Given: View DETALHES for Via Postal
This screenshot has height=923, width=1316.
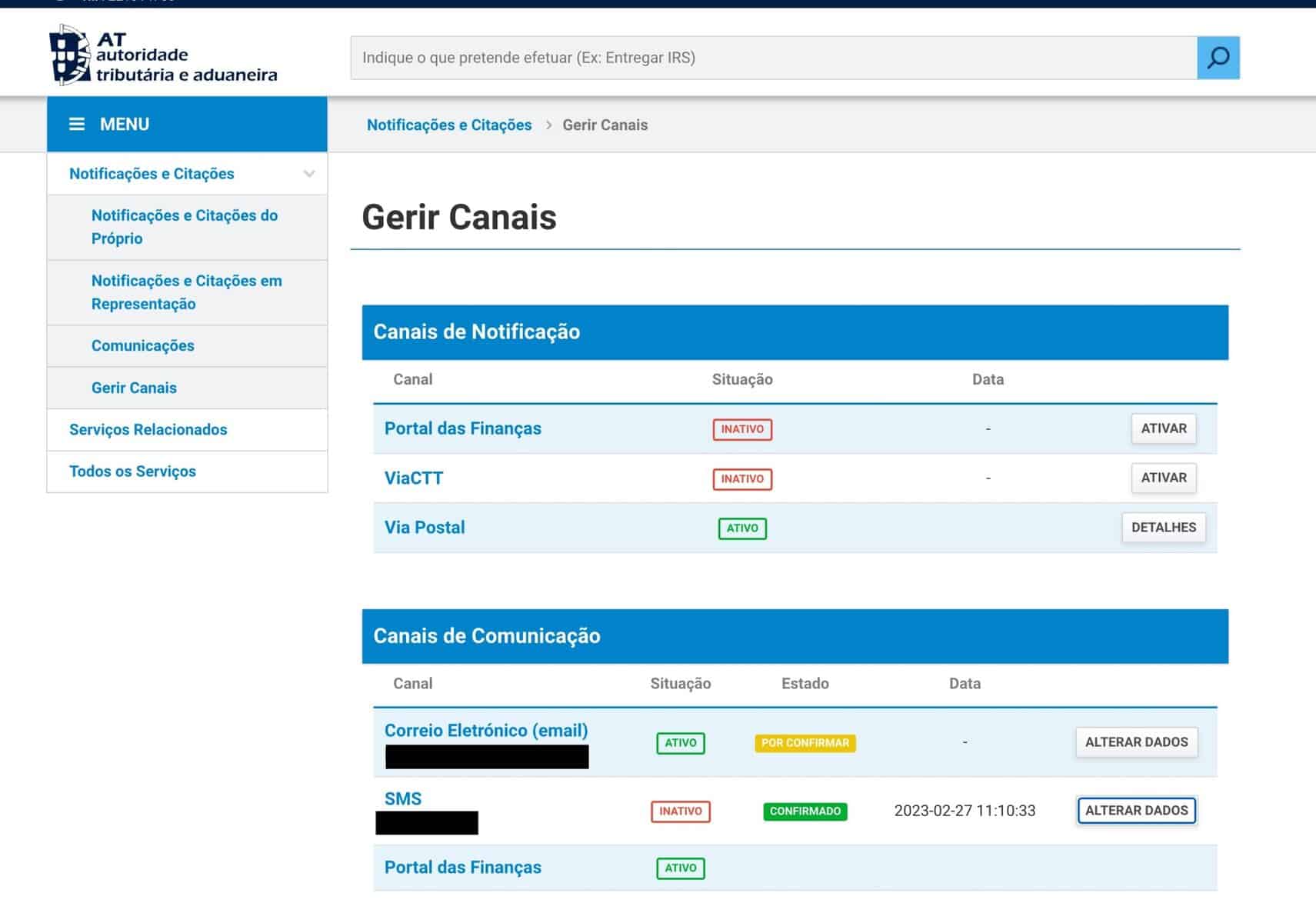Looking at the screenshot, I should pyautogui.click(x=1163, y=528).
